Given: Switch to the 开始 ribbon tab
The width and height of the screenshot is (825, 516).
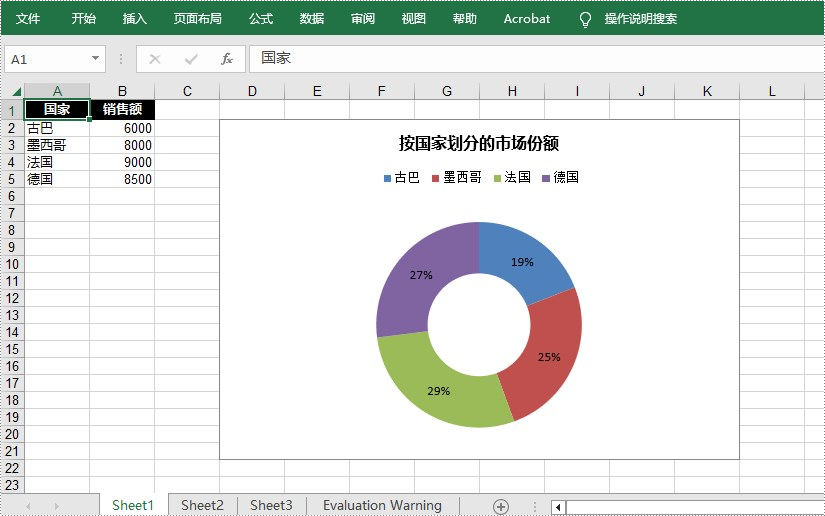Looking at the screenshot, I should 84,19.
